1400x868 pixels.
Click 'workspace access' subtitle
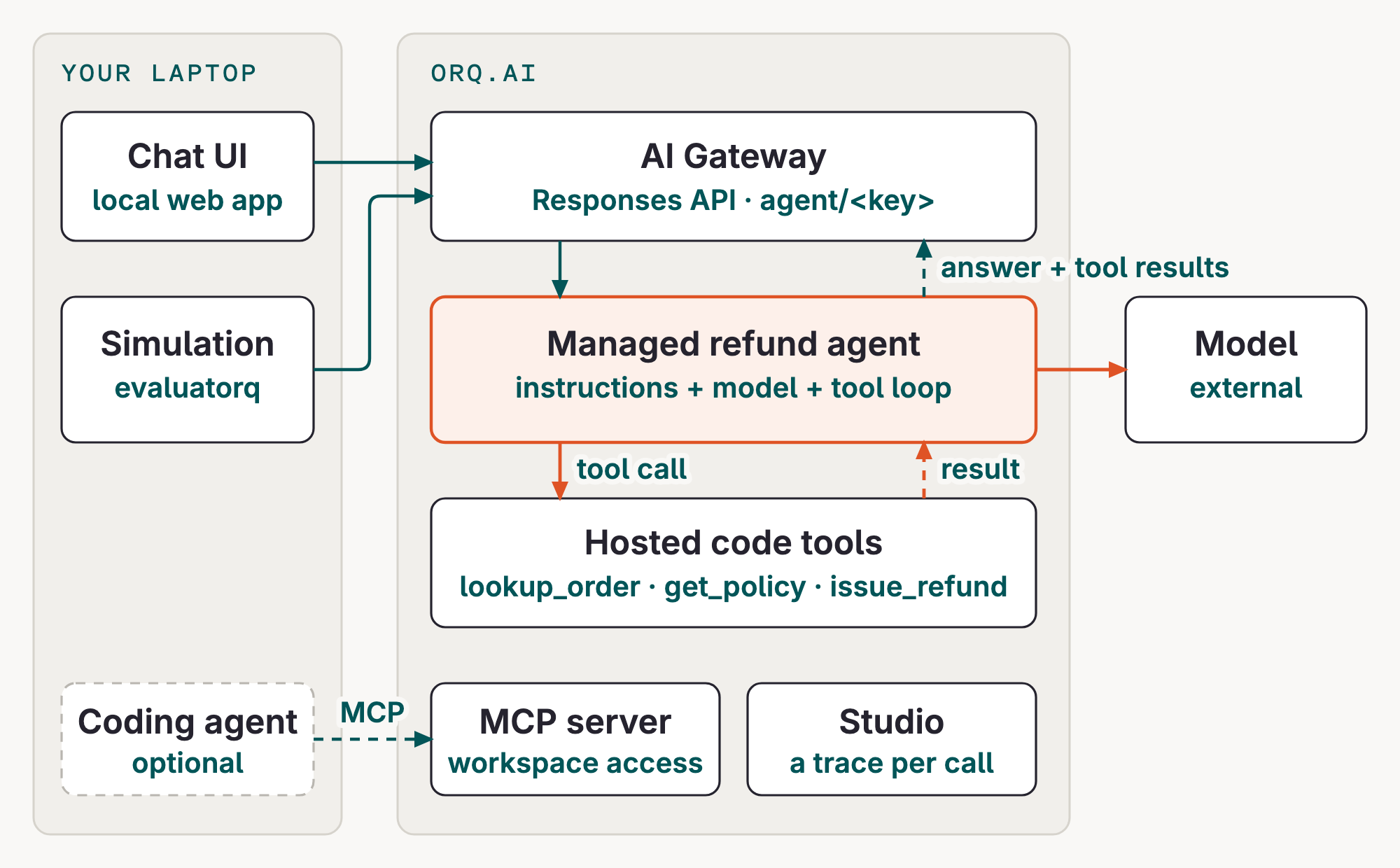(575, 763)
